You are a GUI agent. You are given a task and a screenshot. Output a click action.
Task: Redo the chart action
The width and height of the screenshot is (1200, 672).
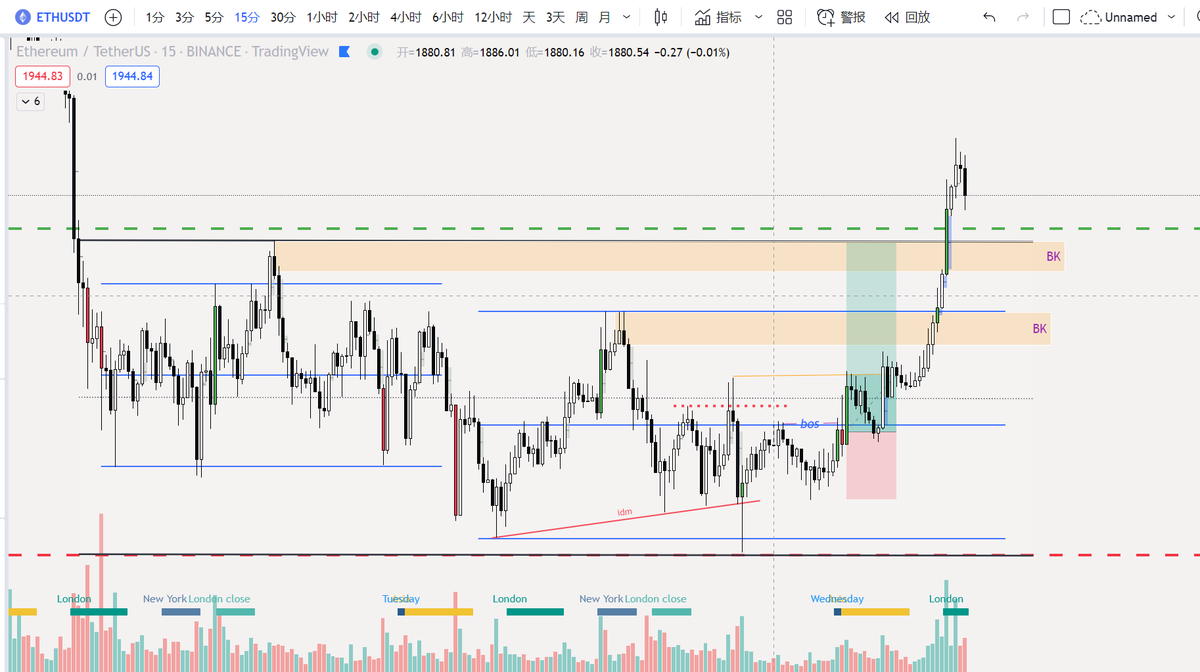[x=1022, y=17]
